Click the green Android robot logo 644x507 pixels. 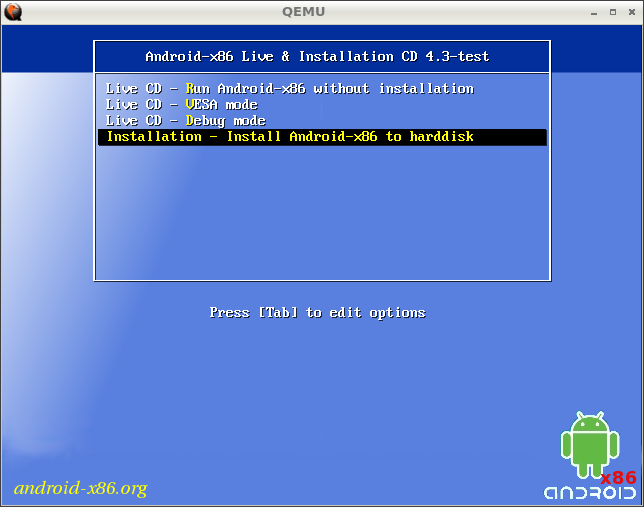(x=590, y=445)
